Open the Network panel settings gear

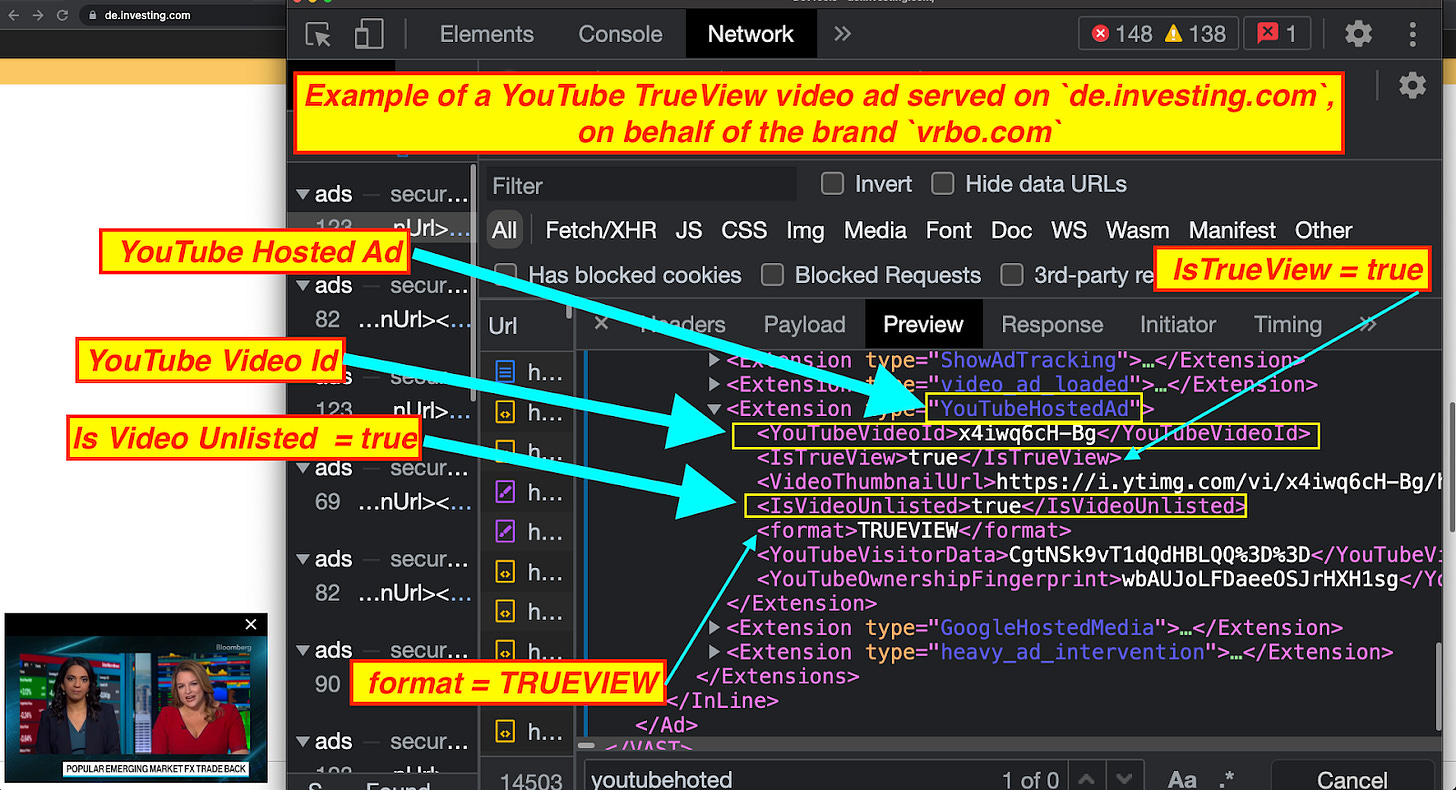click(x=1412, y=85)
